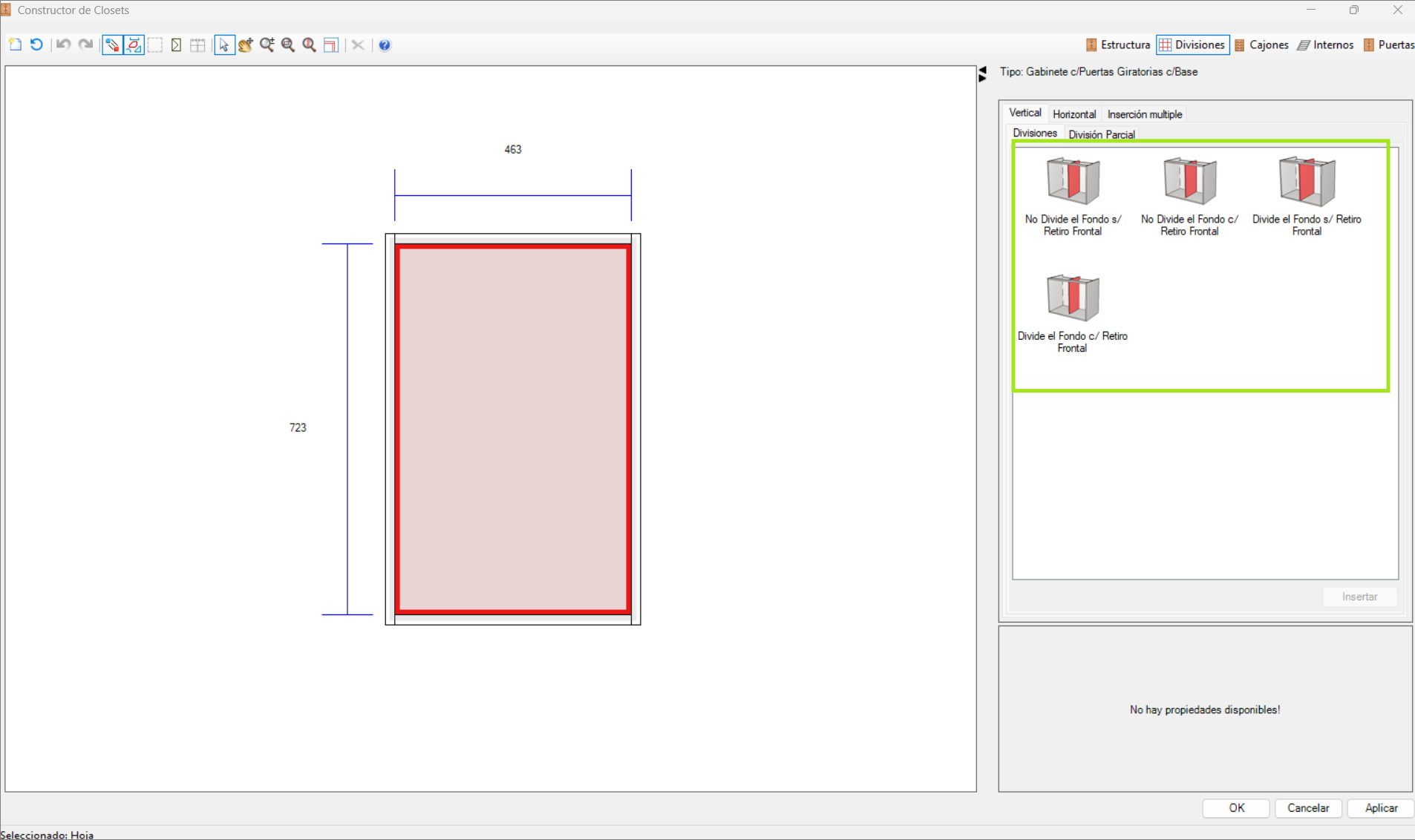This screenshot has width=1415, height=840.
Task: Click the undo arrow icon
Action: (x=64, y=45)
